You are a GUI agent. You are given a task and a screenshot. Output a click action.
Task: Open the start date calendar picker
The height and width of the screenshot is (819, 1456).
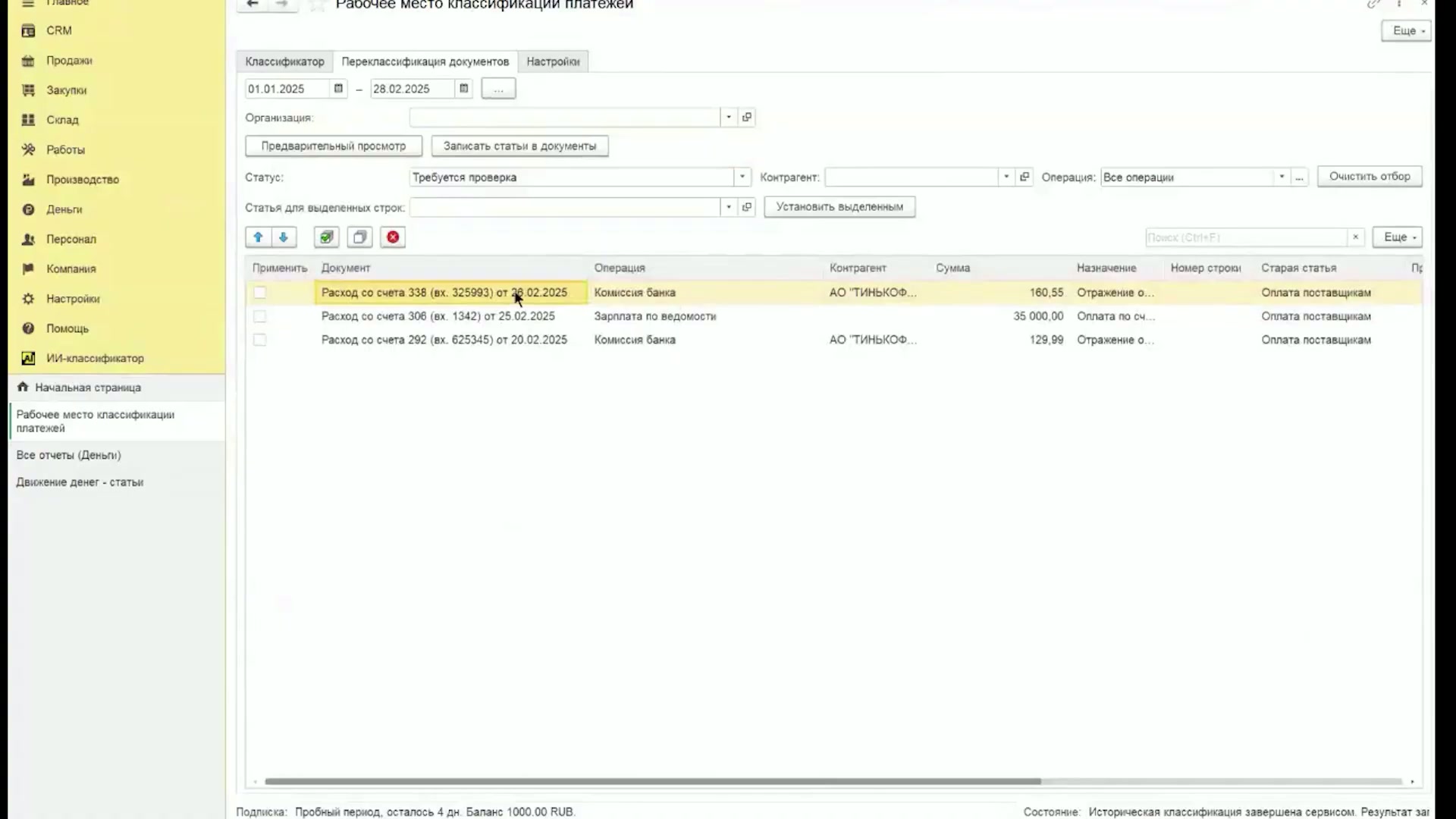[x=338, y=89]
